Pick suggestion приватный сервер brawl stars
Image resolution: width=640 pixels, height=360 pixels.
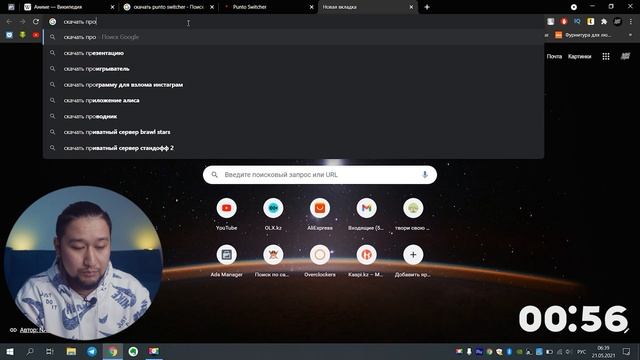point(293,132)
